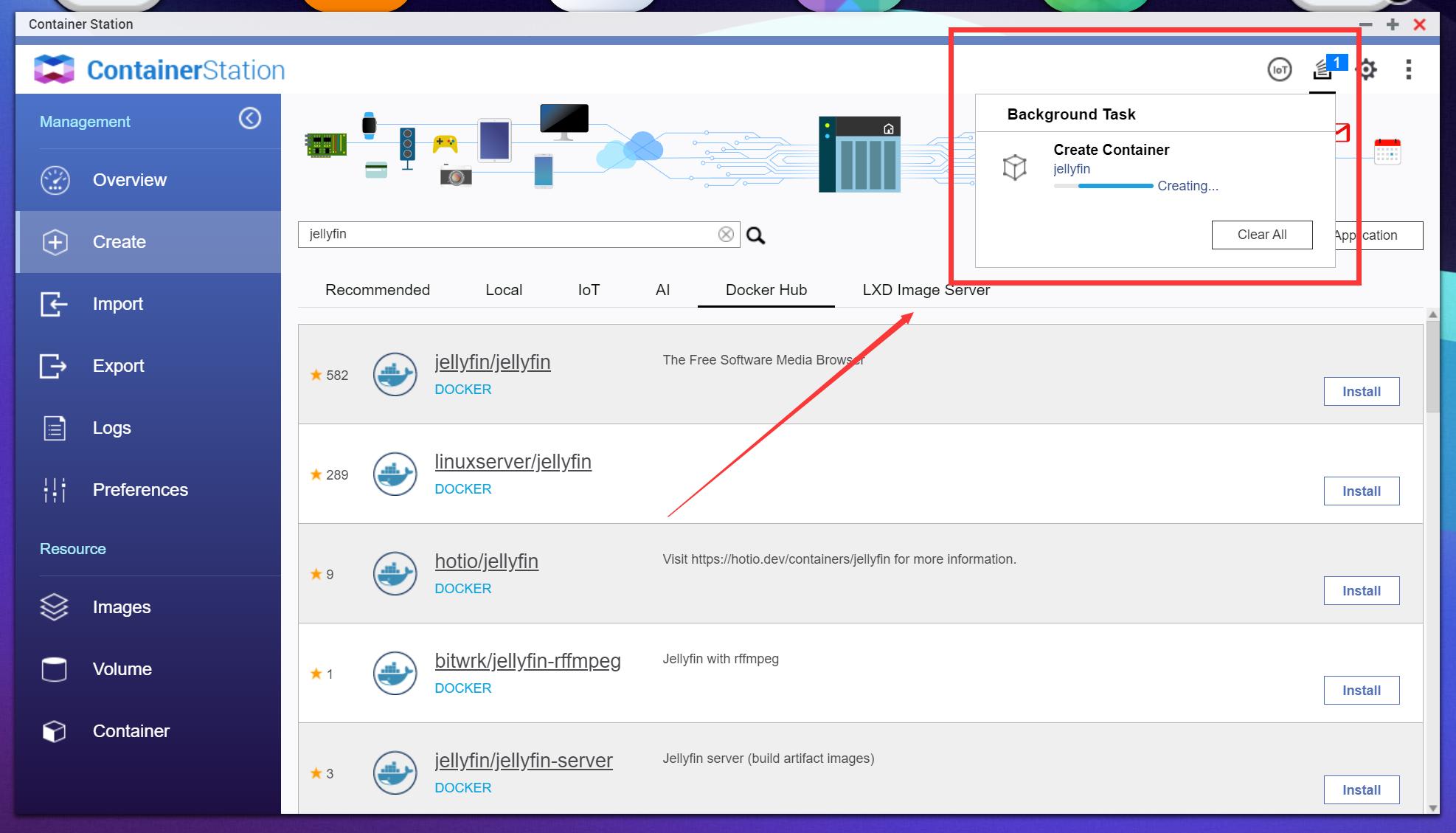
Task: Open the jellyfin/jellyfin image link
Action: (x=492, y=362)
